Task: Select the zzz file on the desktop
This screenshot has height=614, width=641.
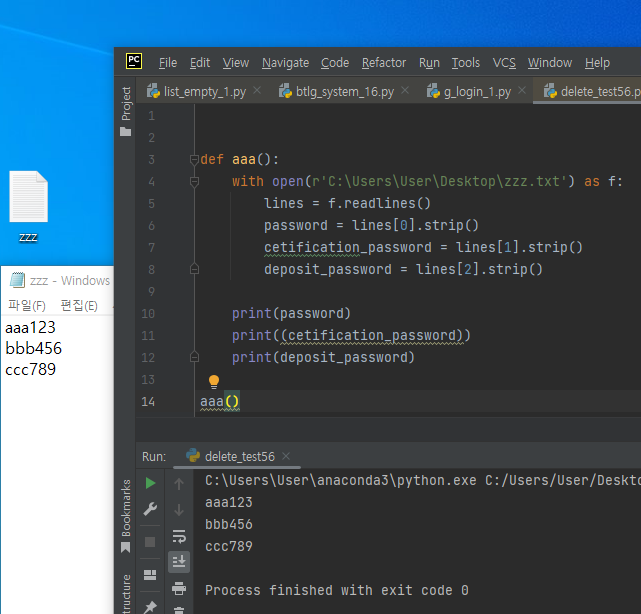Action: coord(28,206)
